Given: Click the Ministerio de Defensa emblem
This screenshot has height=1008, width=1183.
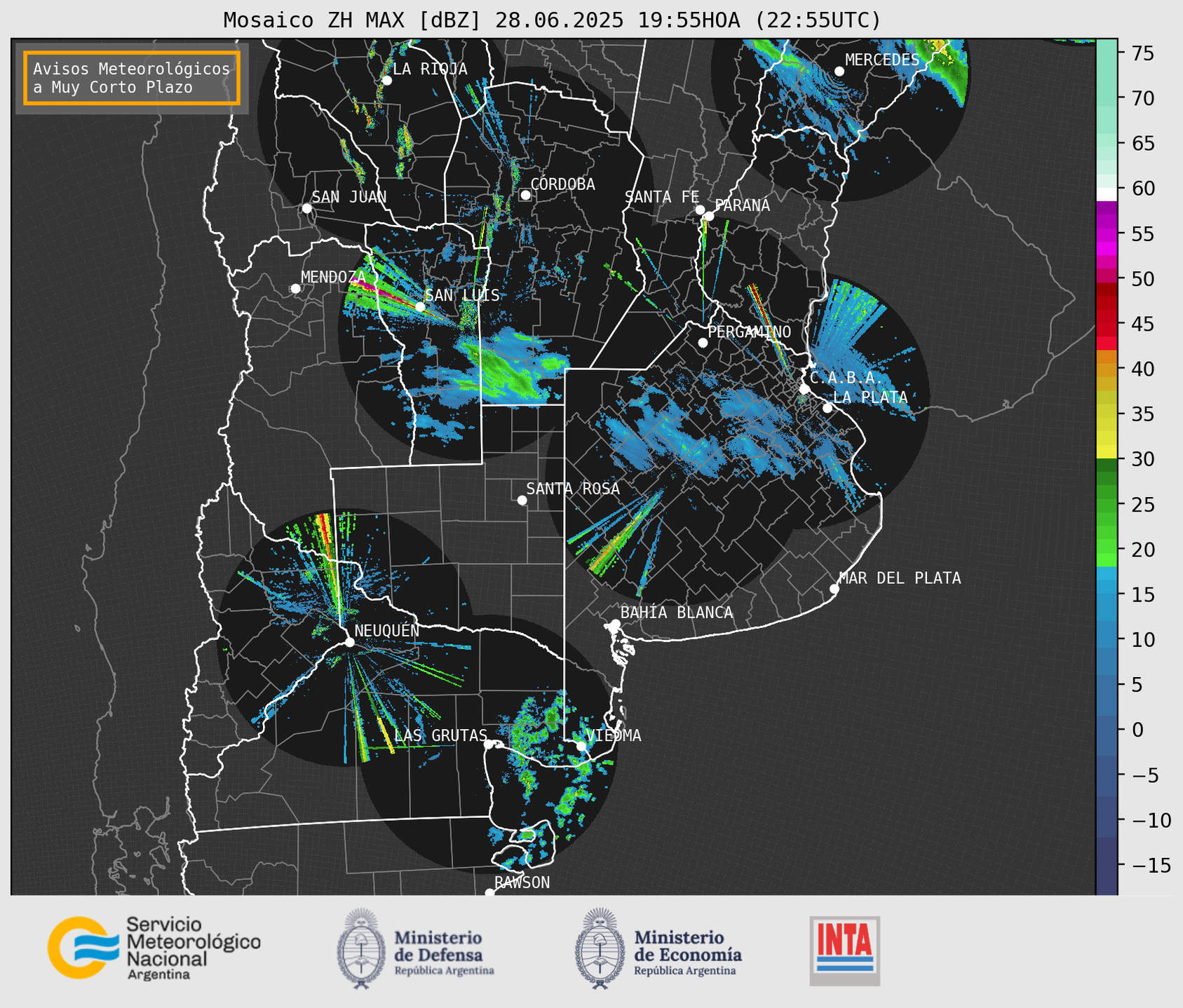Looking at the screenshot, I should (x=362, y=948).
